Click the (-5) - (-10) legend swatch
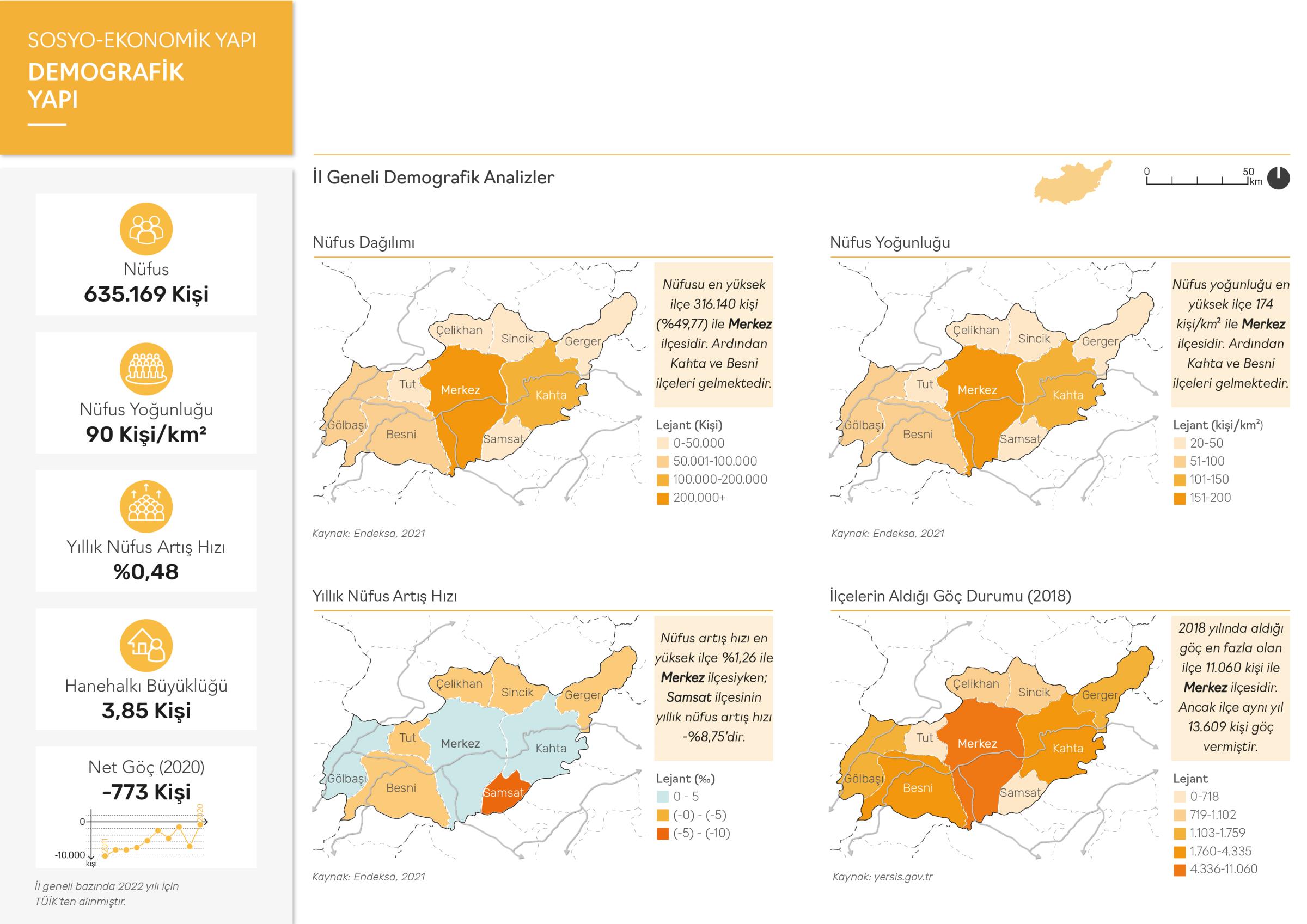 (x=663, y=834)
